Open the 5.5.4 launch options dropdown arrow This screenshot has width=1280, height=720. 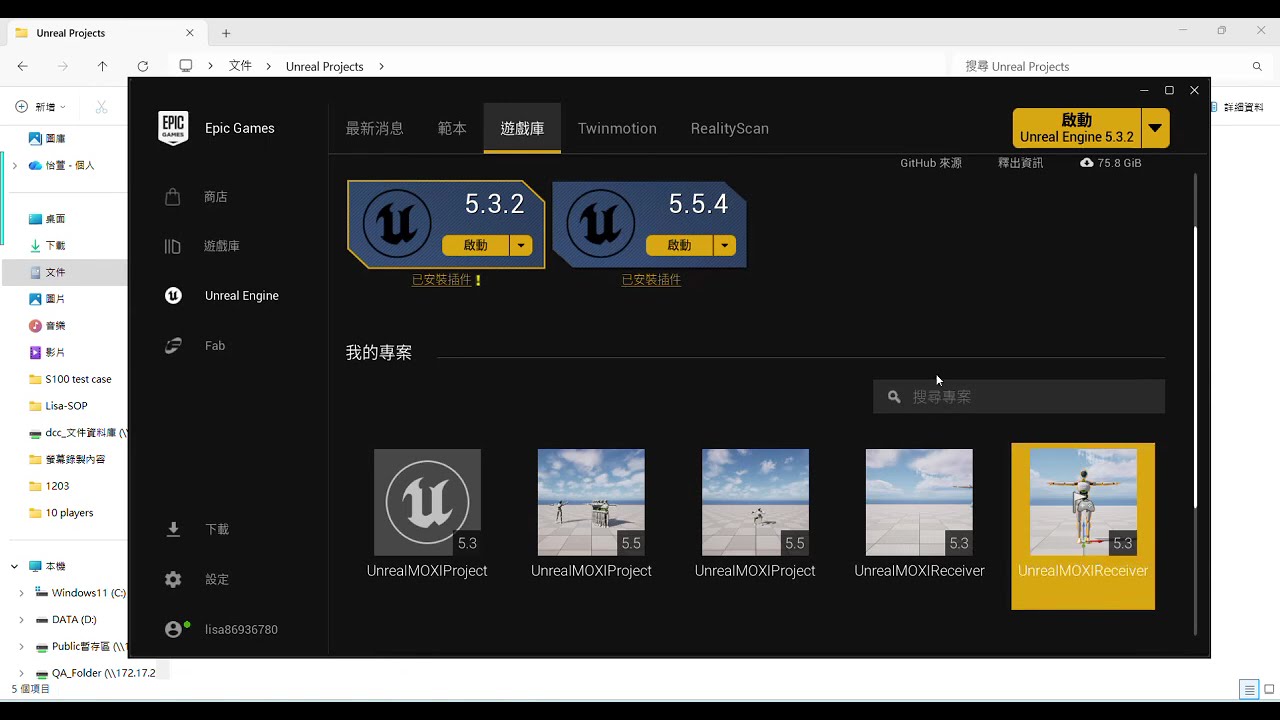[725, 245]
